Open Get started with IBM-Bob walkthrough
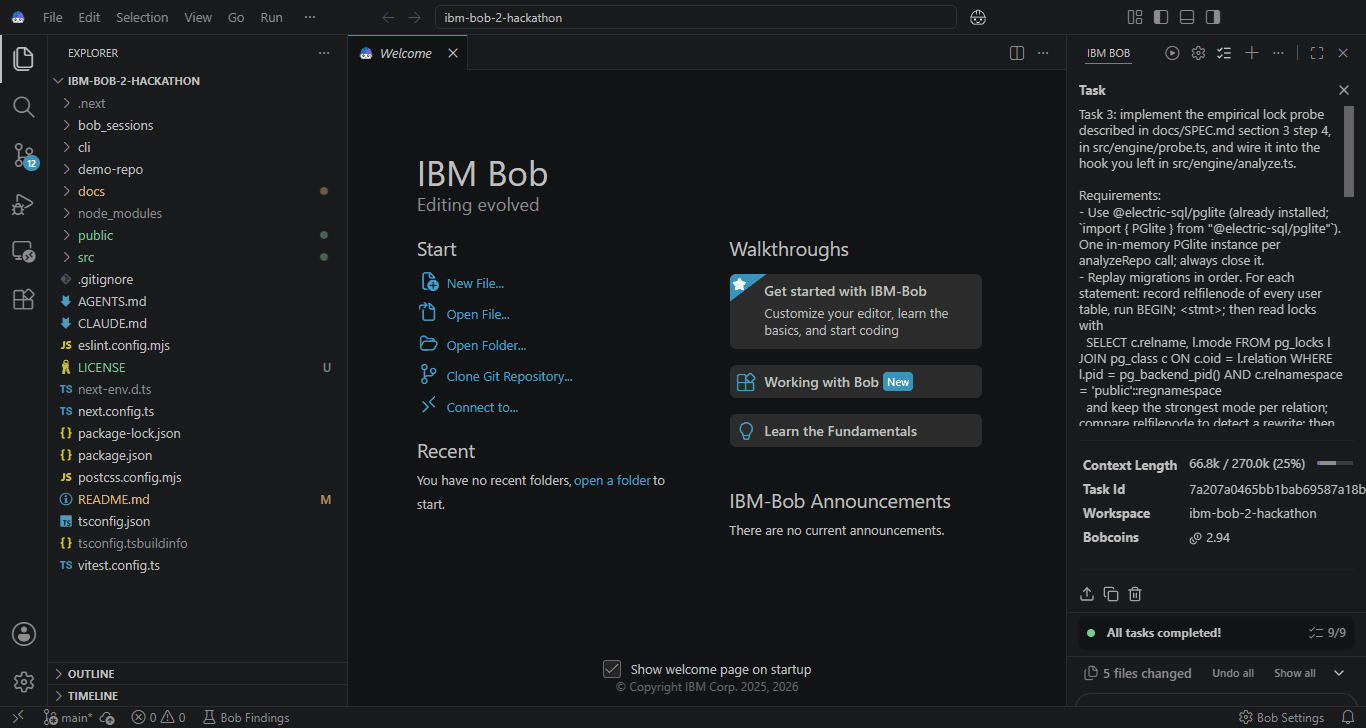The image size is (1366, 728). [856, 311]
